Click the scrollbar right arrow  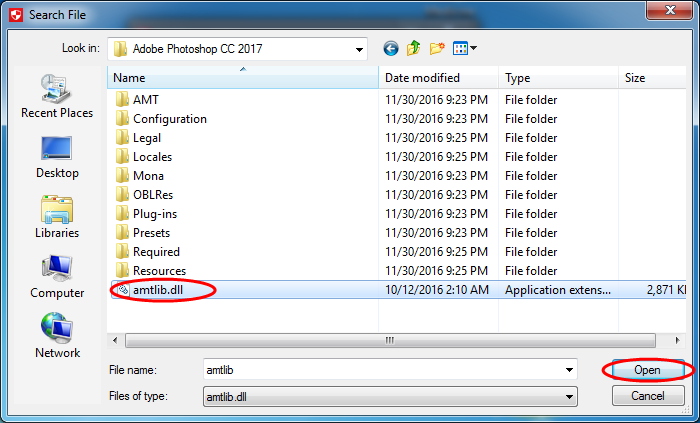click(678, 340)
